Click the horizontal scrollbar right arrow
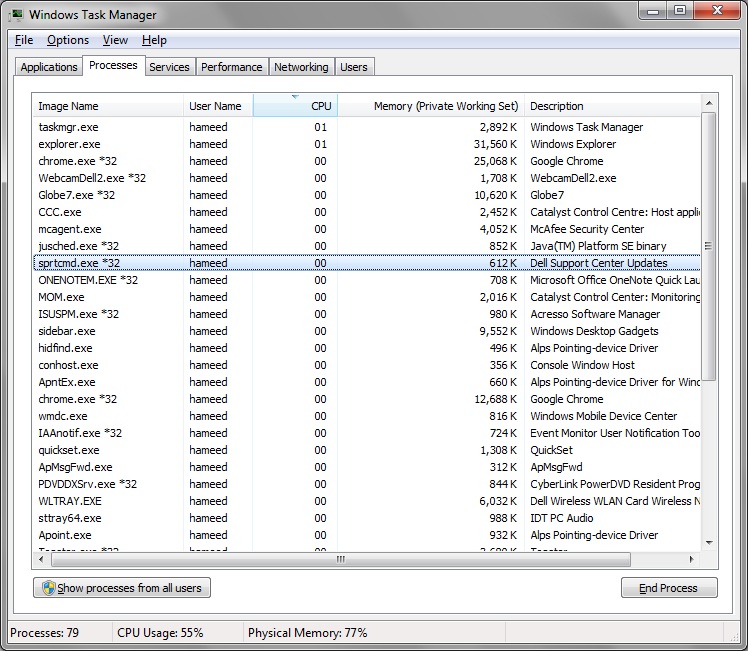Image resolution: width=748 pixels, height=651 pixels. (x=692, y=559)
